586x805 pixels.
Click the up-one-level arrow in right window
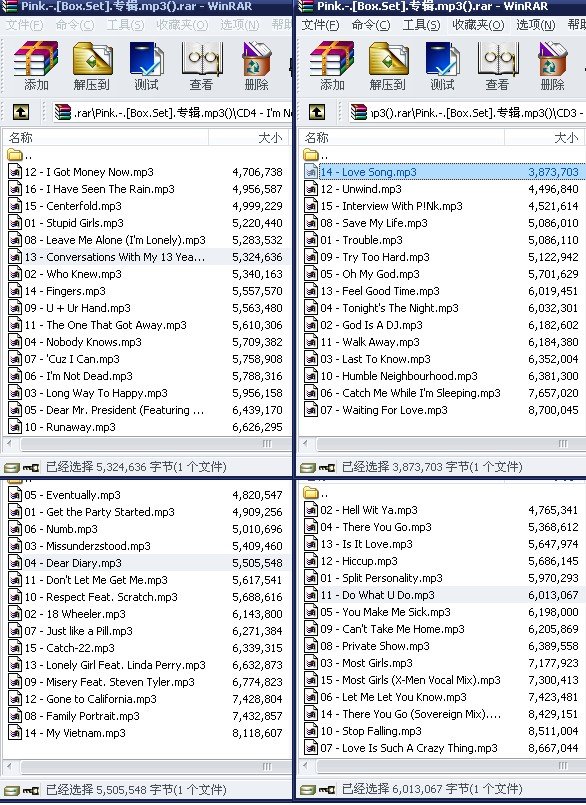pyautogui.click(x=316, y=112)
